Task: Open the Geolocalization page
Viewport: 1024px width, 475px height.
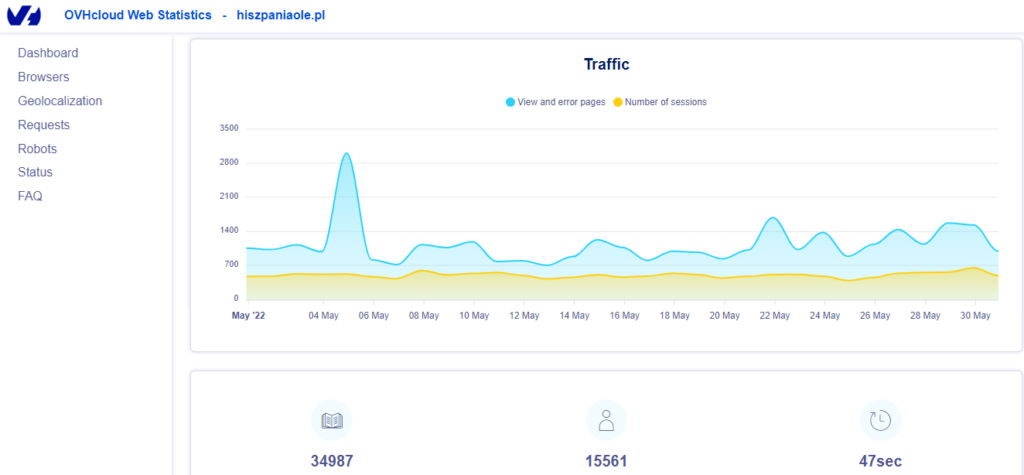Action: [x=60, y=101]
